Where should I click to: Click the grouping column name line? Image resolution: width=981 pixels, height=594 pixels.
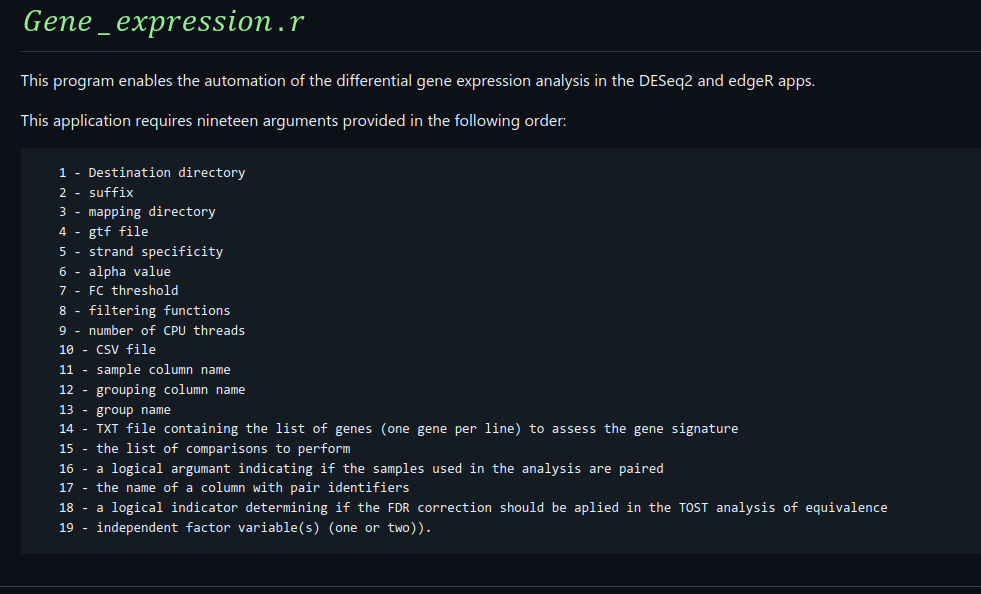[152, 389]
